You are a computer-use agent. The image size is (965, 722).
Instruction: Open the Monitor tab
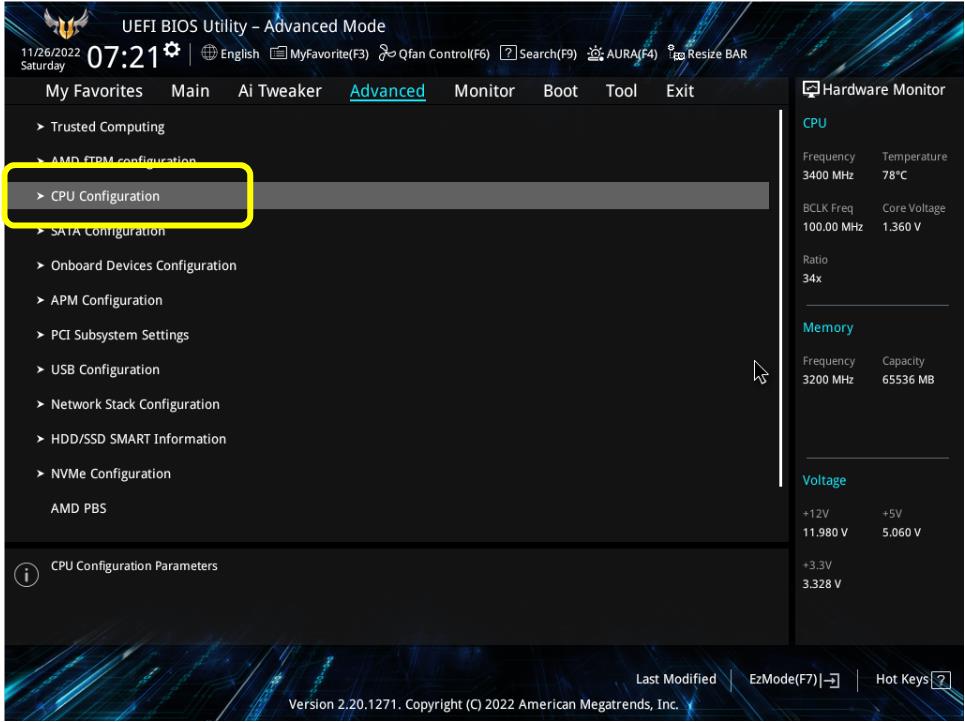[x=484, y=91]
